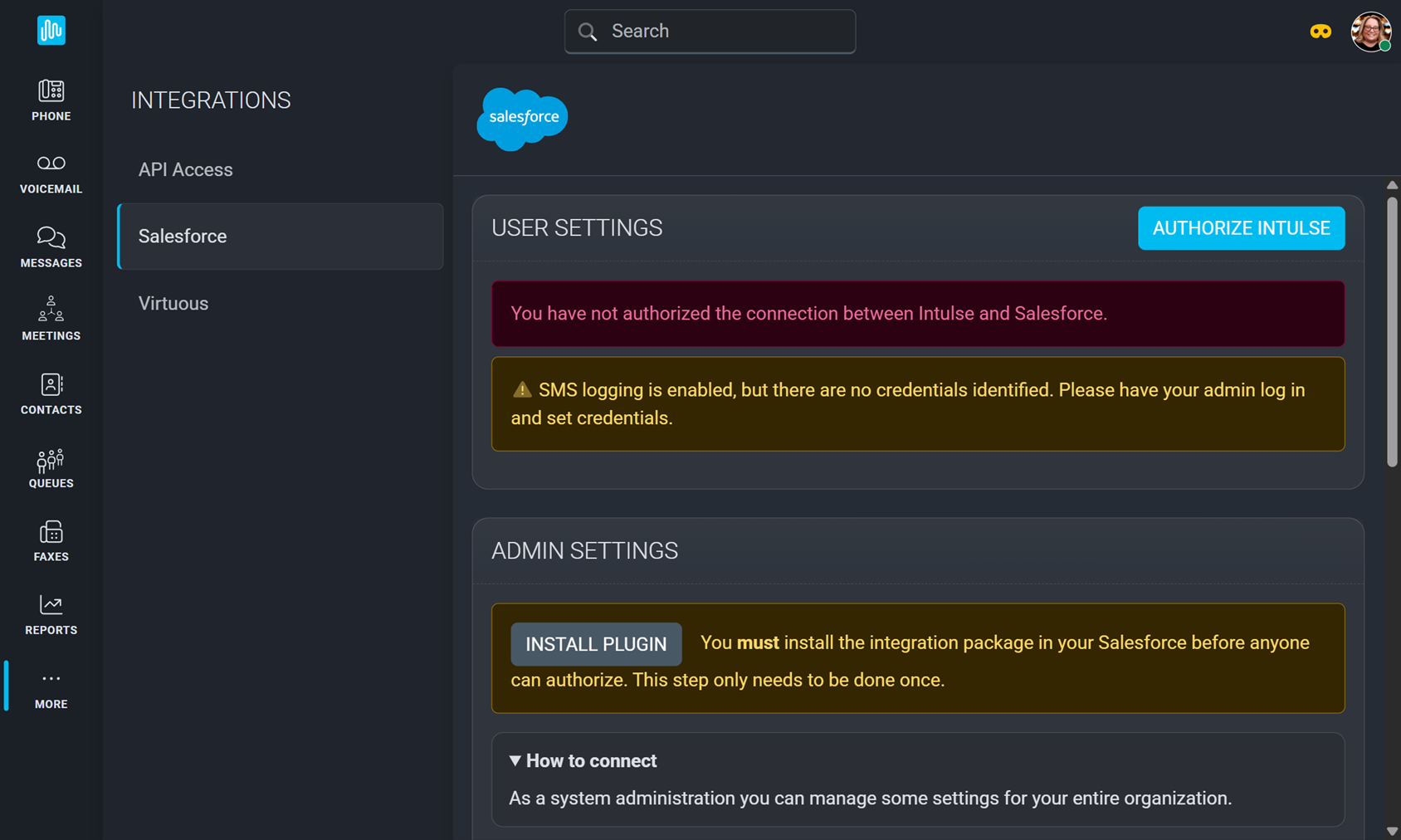Open the user profile avatar

1371,32
